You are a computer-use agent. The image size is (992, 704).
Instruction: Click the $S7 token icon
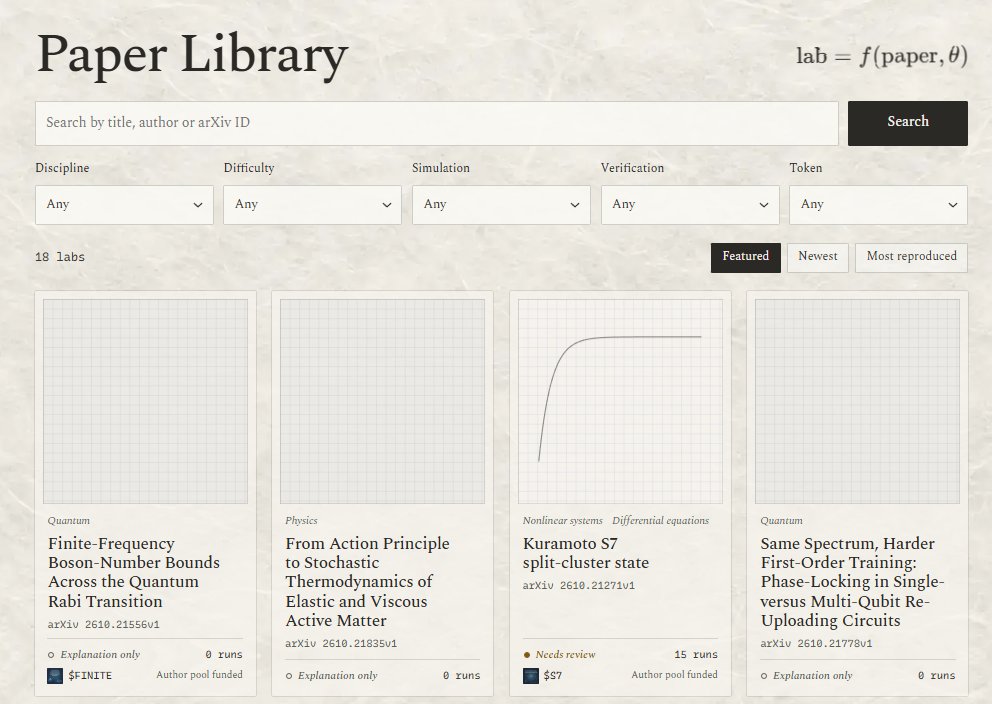coord(531,676)
